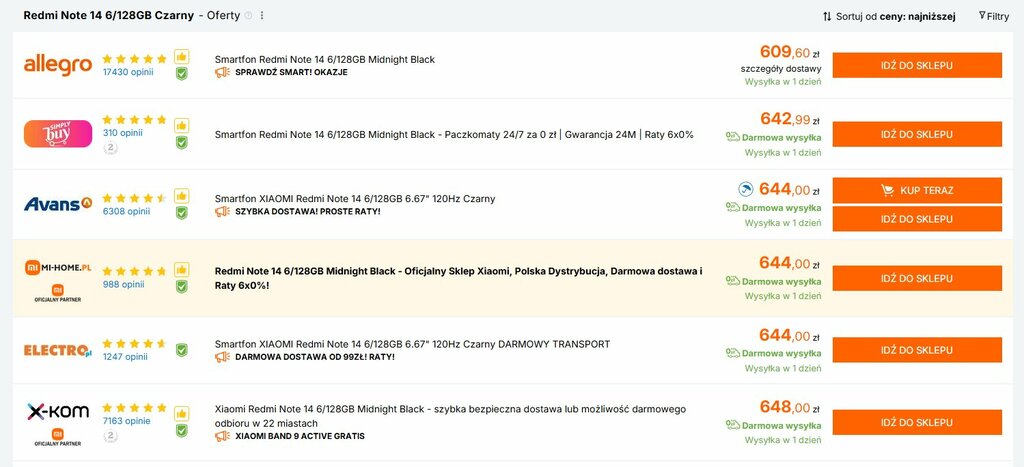The width and height of the screenshot is (1024, 467).
Task: Open the three-dot menu beside Oferty
Action: click(x=262, y=16)
